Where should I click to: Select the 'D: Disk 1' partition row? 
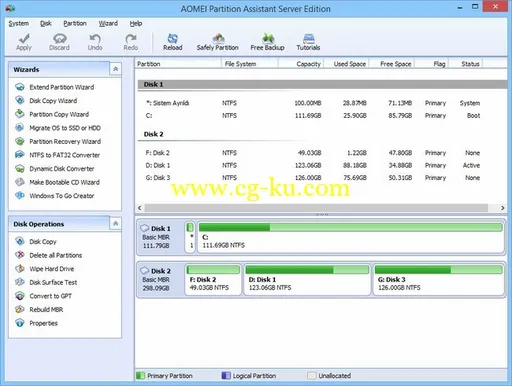click(313, 165)
